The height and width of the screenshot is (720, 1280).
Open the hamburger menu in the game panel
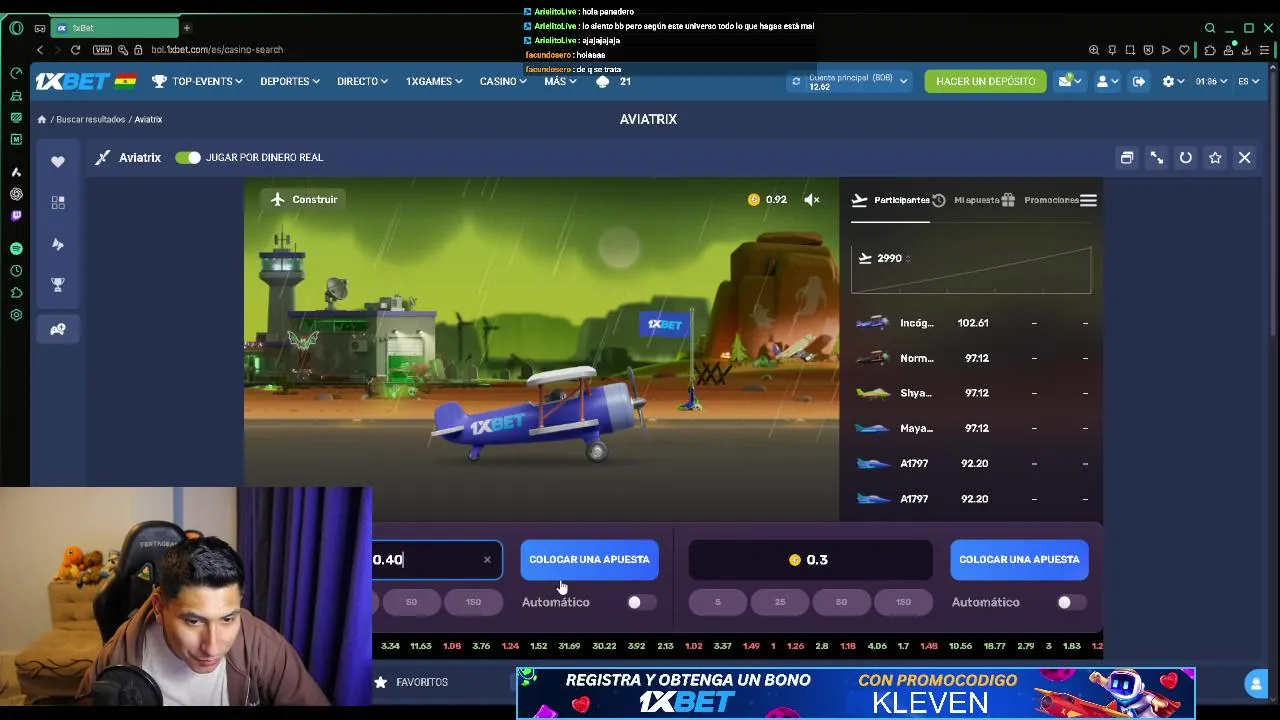pyautogui.click(x=1088, y=200)
